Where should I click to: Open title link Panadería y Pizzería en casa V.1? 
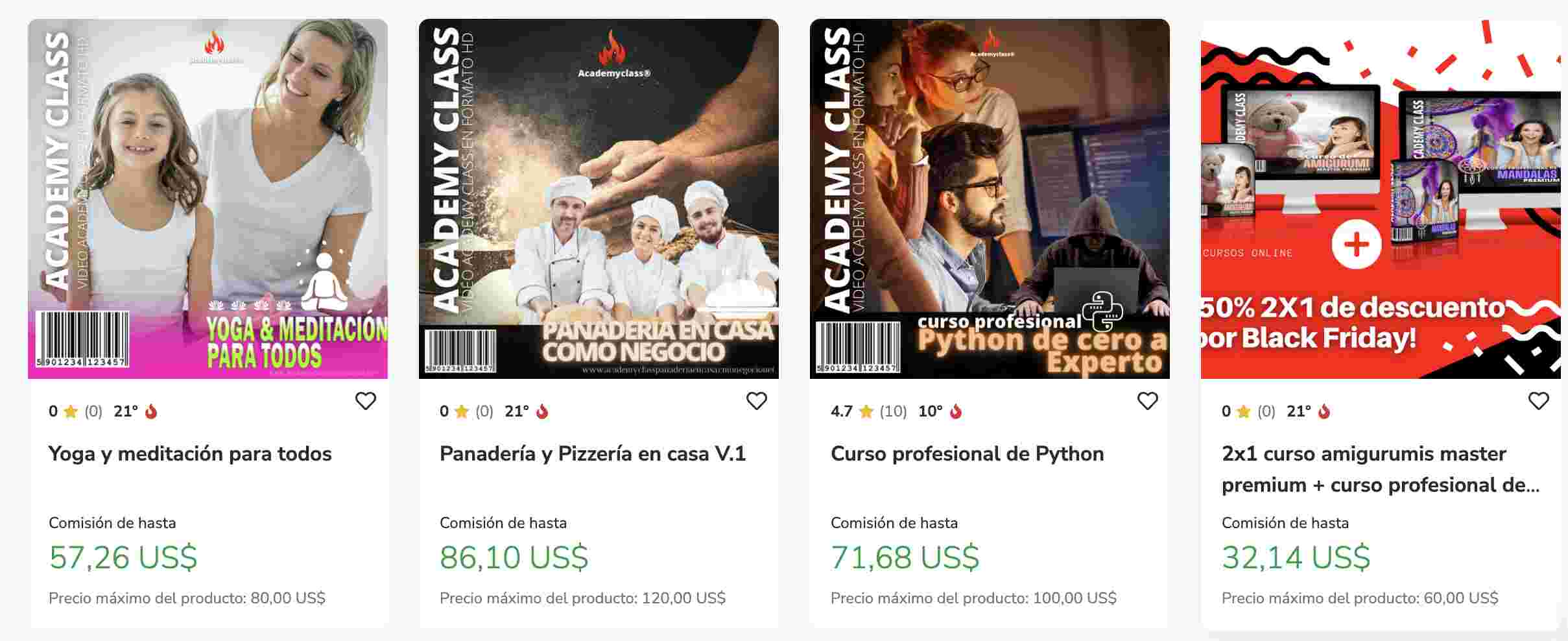[x=593, y=454]
